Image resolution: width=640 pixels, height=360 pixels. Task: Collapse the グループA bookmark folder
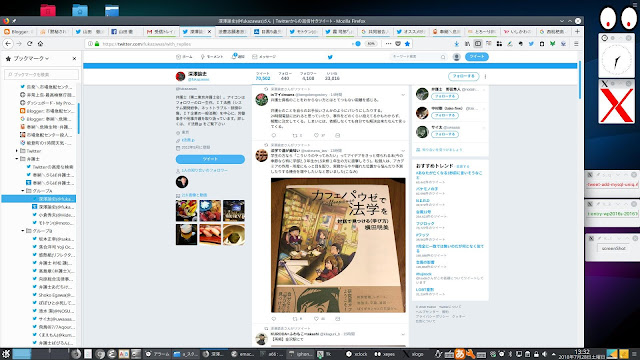[x=23, y=191]
